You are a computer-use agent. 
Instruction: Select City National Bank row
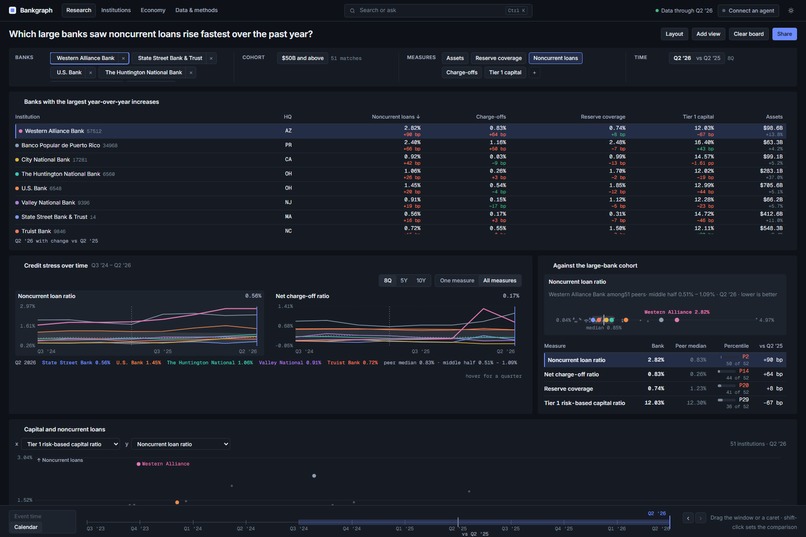(x=400, y=160)
